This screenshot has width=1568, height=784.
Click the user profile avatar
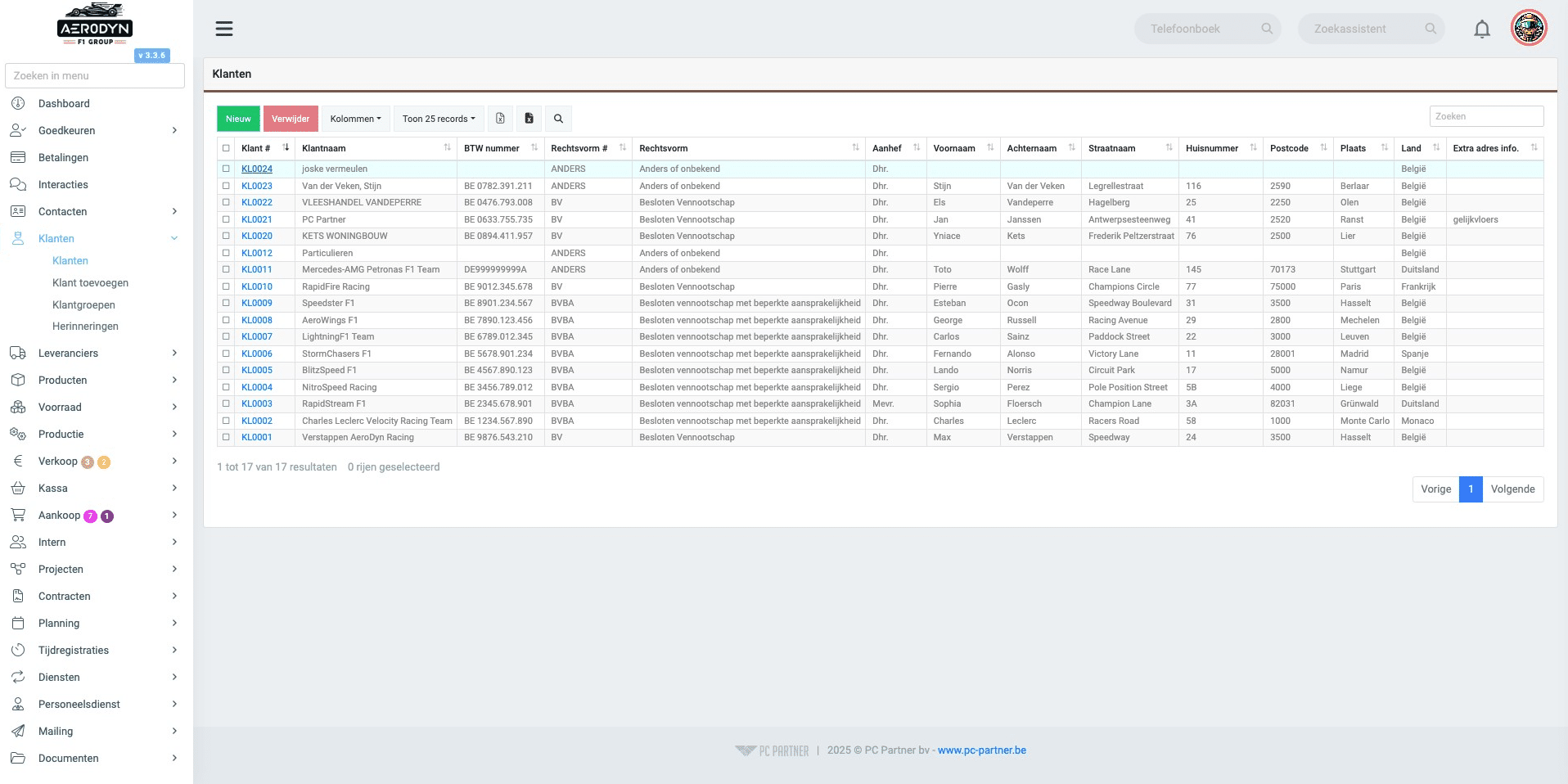[1529, 28]
